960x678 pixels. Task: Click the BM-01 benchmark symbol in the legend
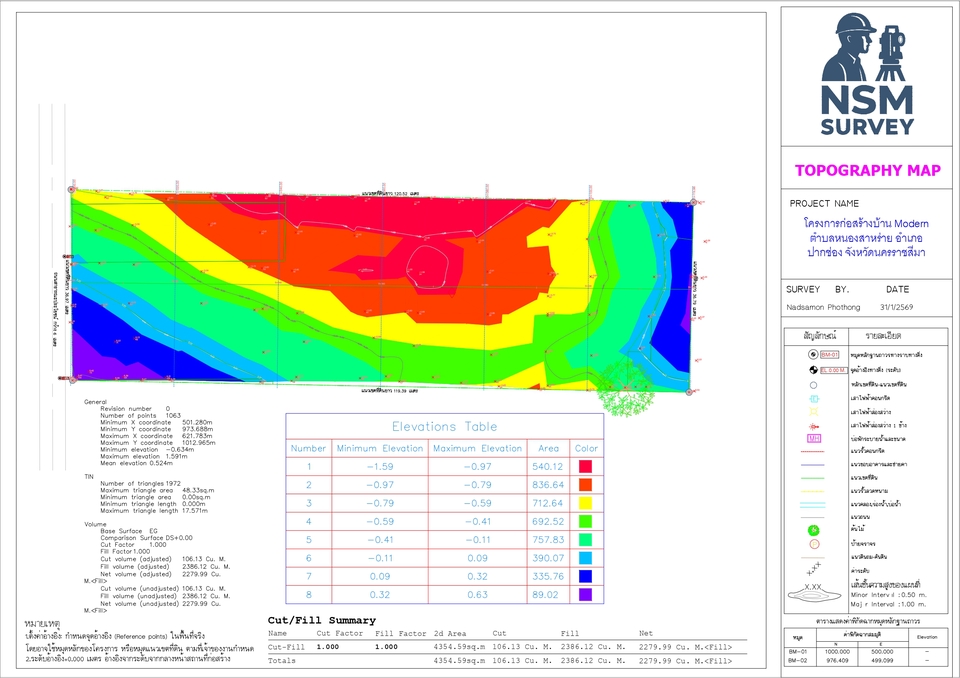812,353
